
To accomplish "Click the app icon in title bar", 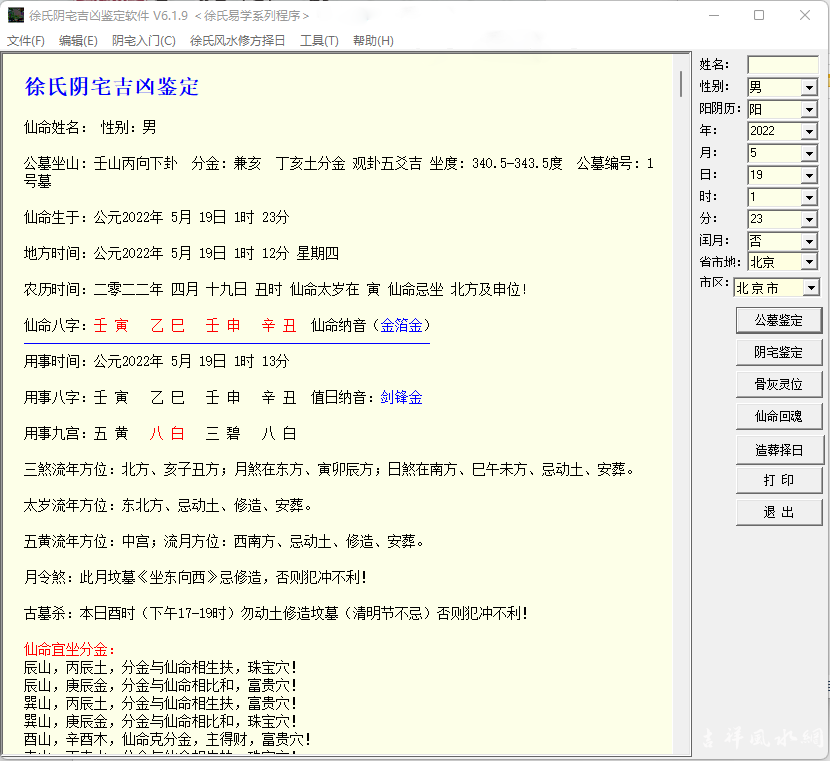I will click(x=16, y=15).
